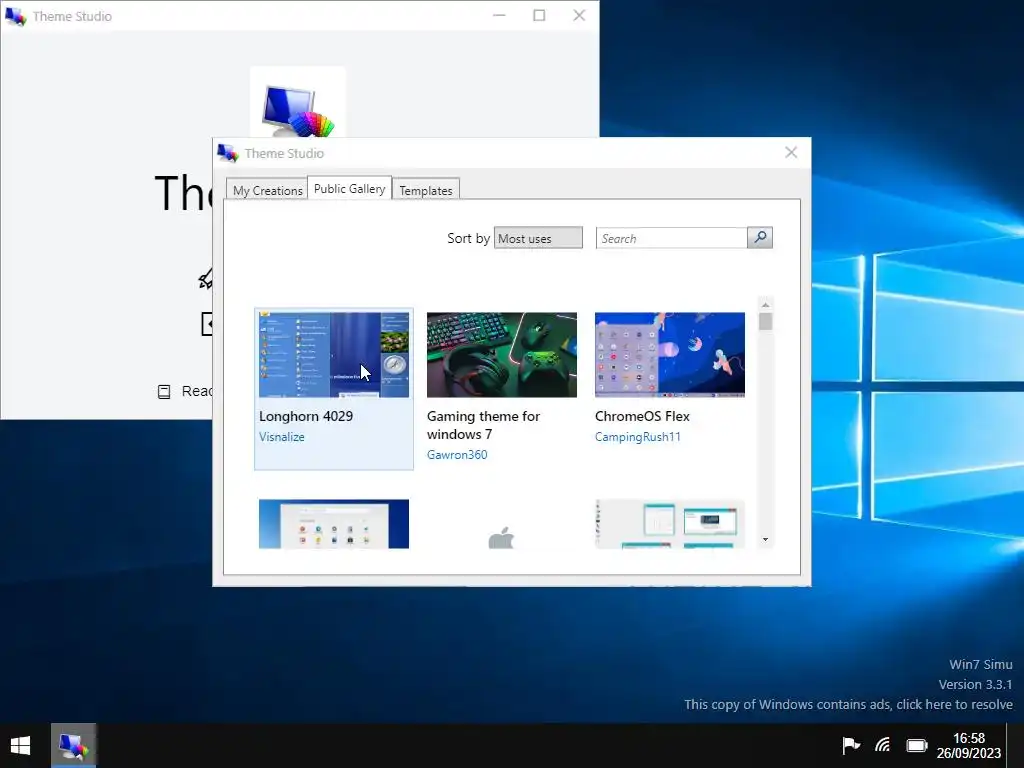Screen dimensions: 1024x768
Task: Open the Longhorn 4029 theme thumbnail
Action: [x=334, y=355]
